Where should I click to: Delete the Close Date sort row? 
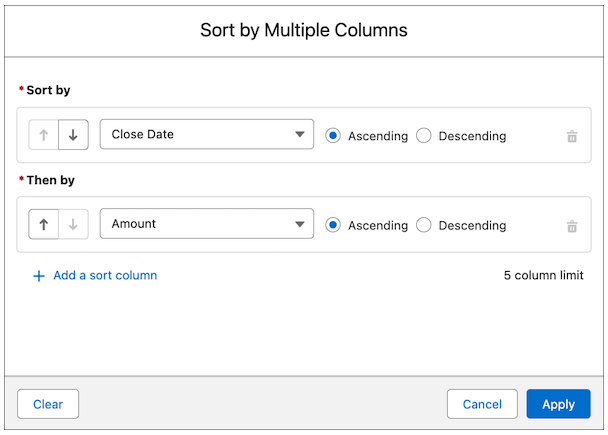(x=572, y=136)
